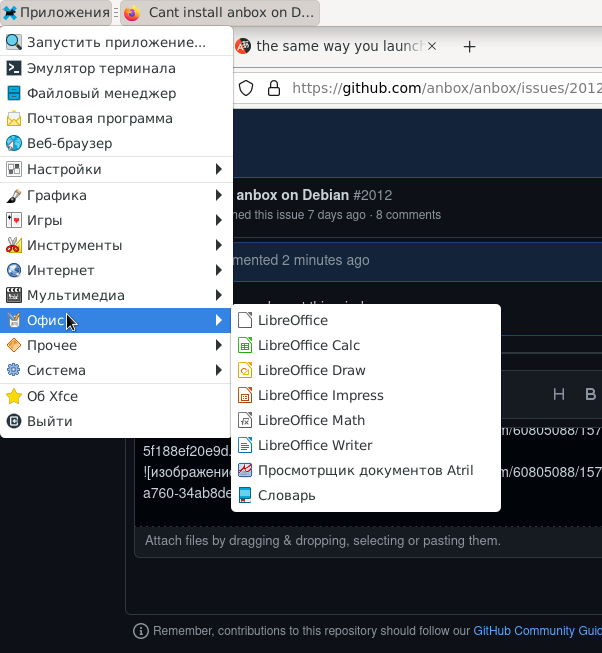Toggle bold with B toolbar button

590,394
